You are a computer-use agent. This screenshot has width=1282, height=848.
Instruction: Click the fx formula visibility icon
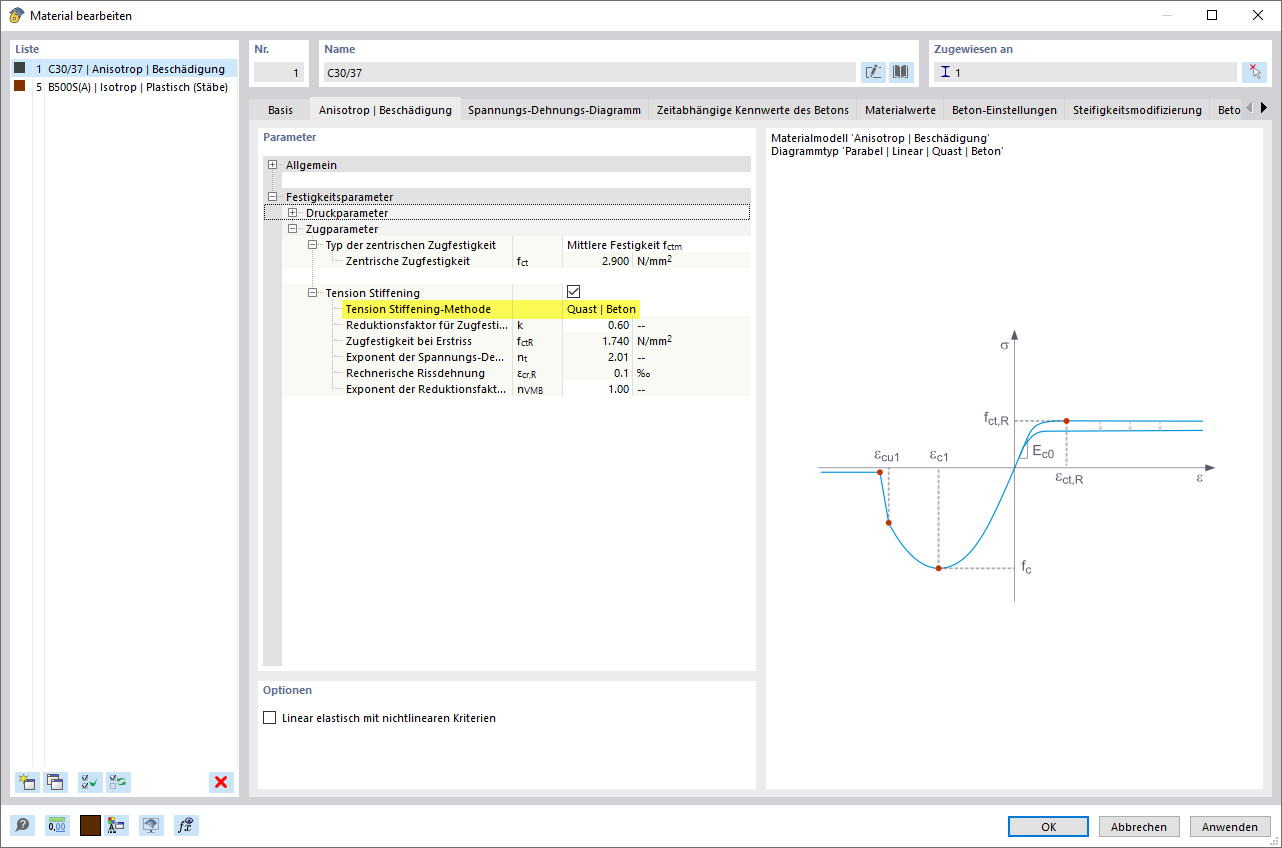pyautogui.click(x=185, y=825)
